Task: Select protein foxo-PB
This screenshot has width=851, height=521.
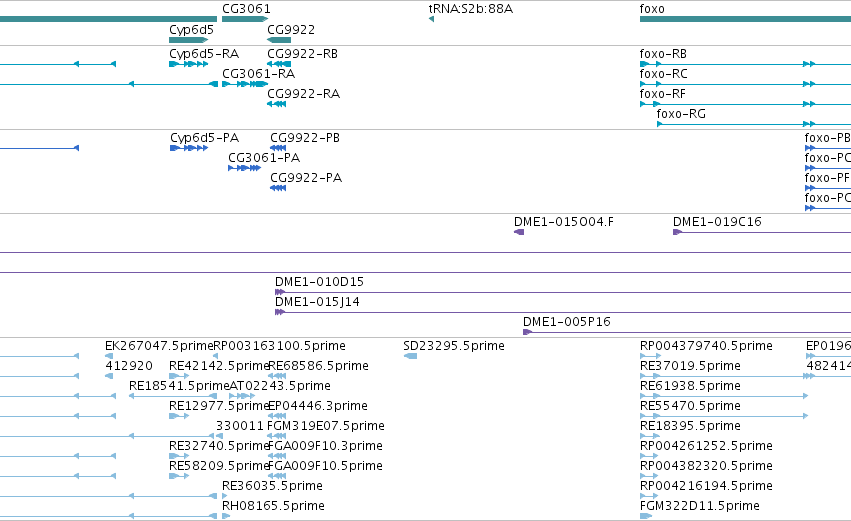Action: click(x=827, y=137)
